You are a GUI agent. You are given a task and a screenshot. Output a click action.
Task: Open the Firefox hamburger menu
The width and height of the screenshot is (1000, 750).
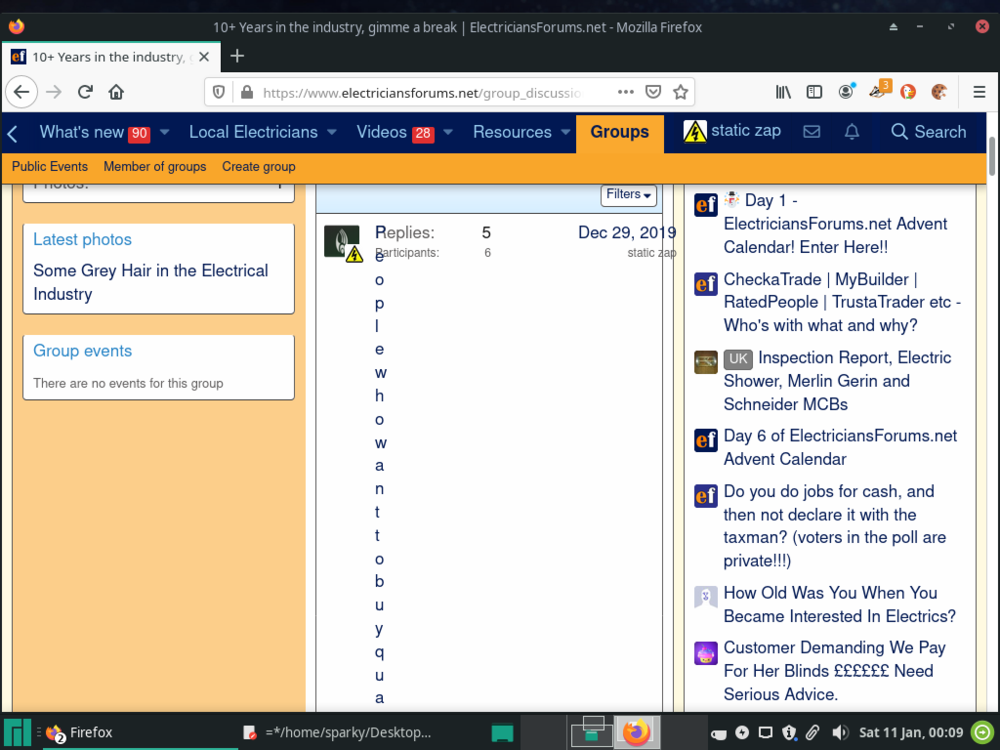click(980, 92)
